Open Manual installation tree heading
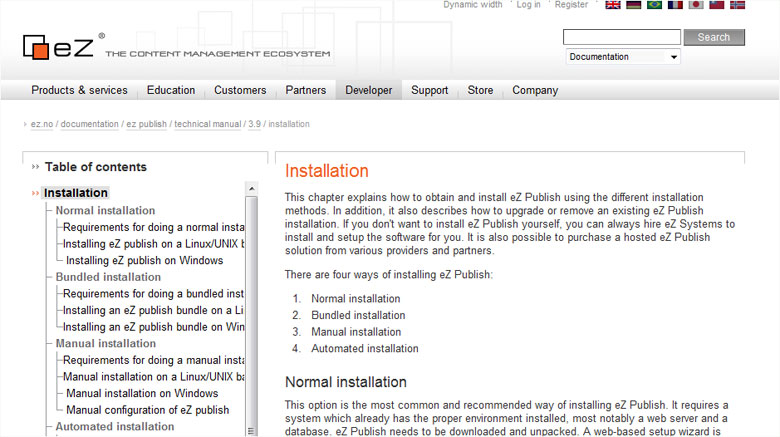The width and height of the screenshot is (780, 437). (x=106, y=343)
